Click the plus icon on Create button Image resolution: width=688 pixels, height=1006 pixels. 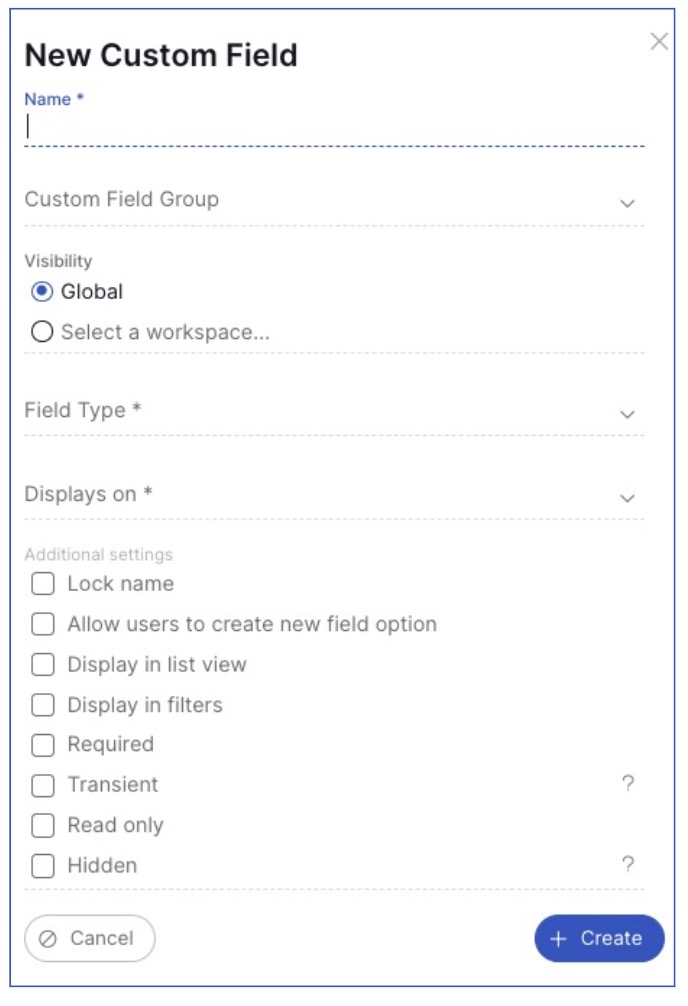[x=559, y=938]
